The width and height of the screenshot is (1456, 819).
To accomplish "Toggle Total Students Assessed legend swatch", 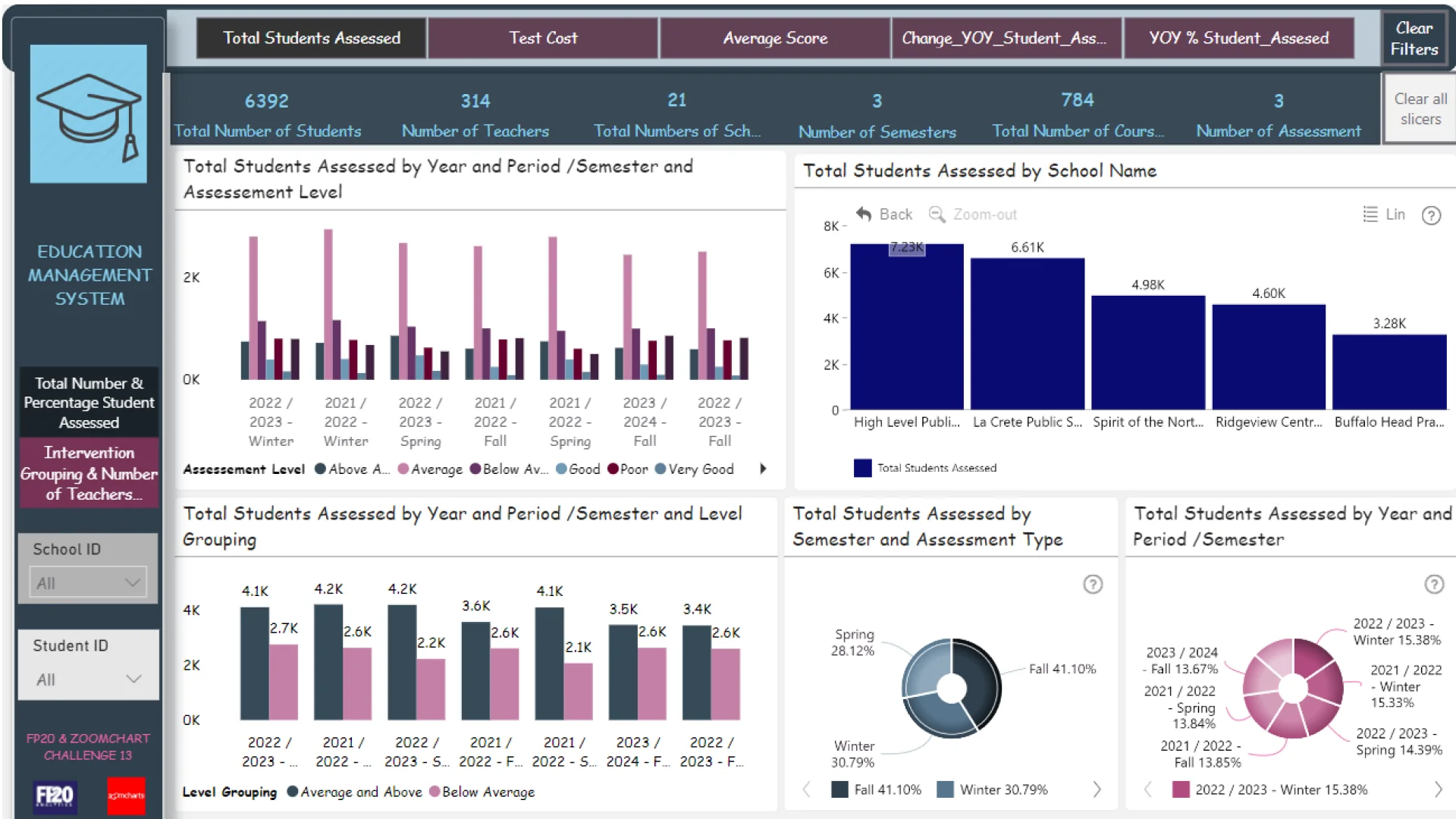I will (x=862, y=468).
